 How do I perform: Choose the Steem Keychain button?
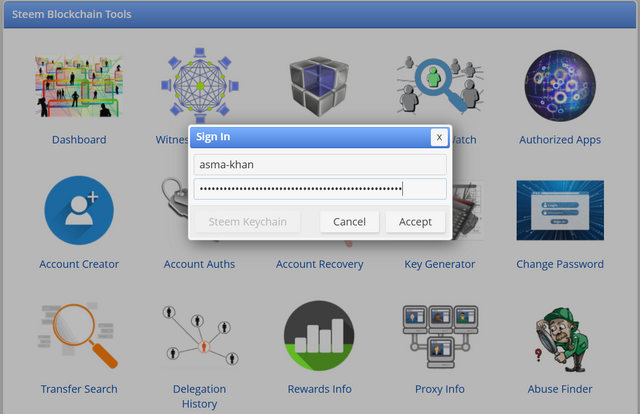coord(247,222)
